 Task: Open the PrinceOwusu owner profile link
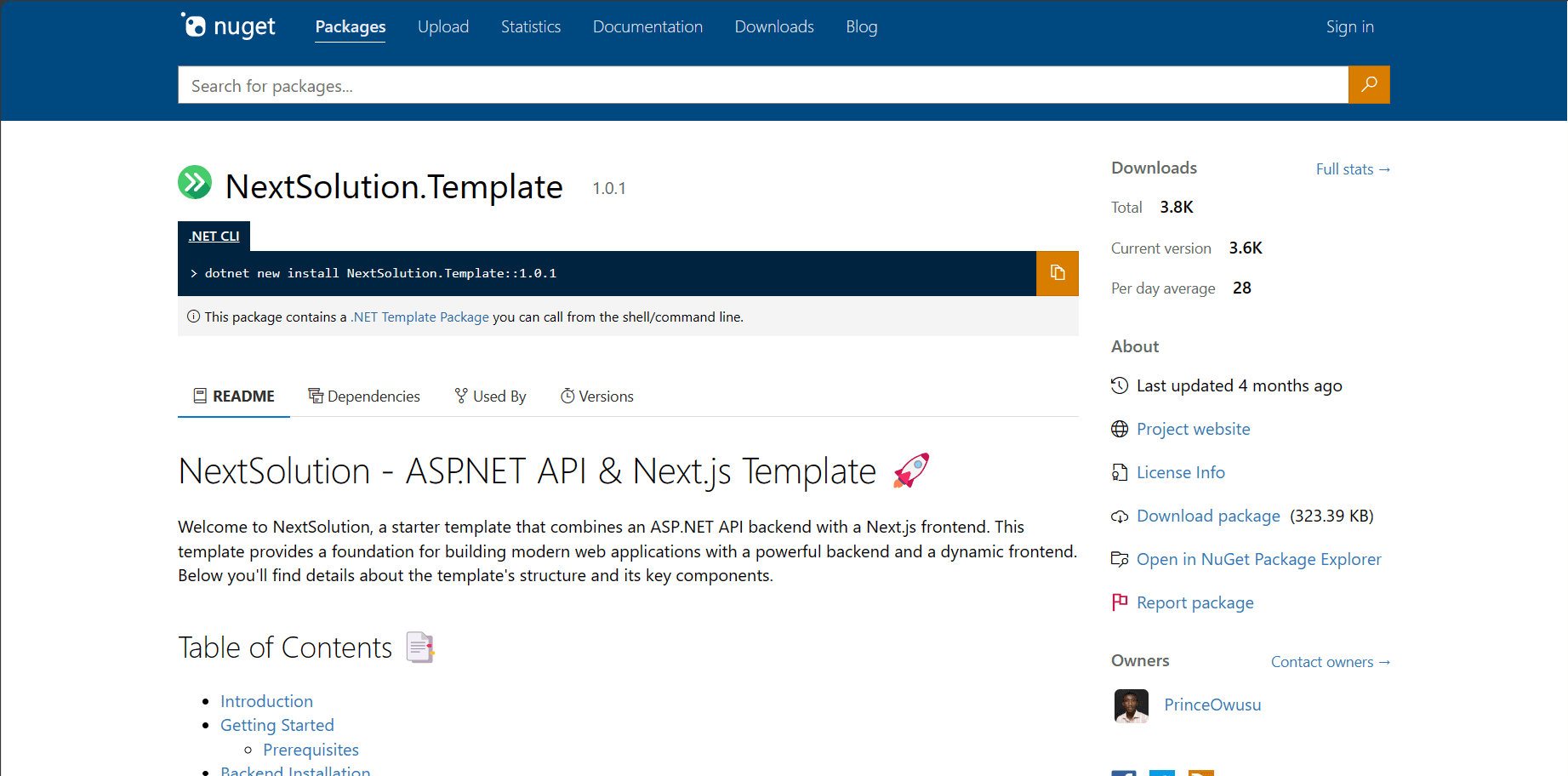click(x=1212, y=705)
